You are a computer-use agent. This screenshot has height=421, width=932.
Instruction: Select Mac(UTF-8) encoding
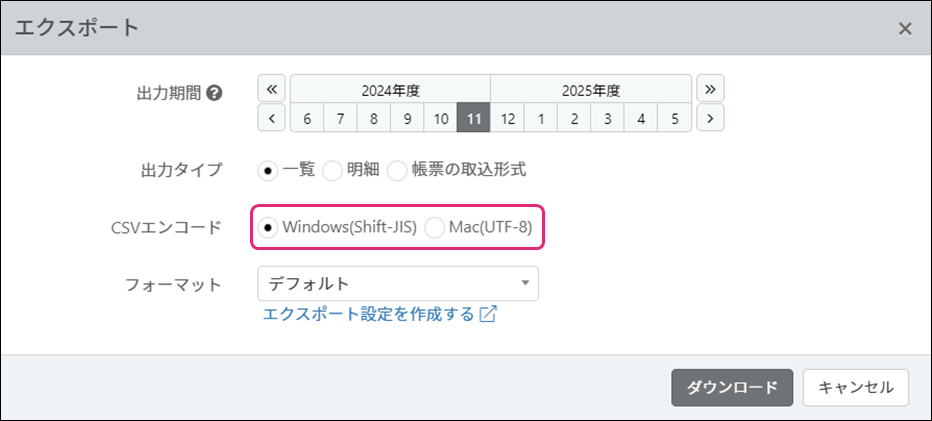(434, 227)
